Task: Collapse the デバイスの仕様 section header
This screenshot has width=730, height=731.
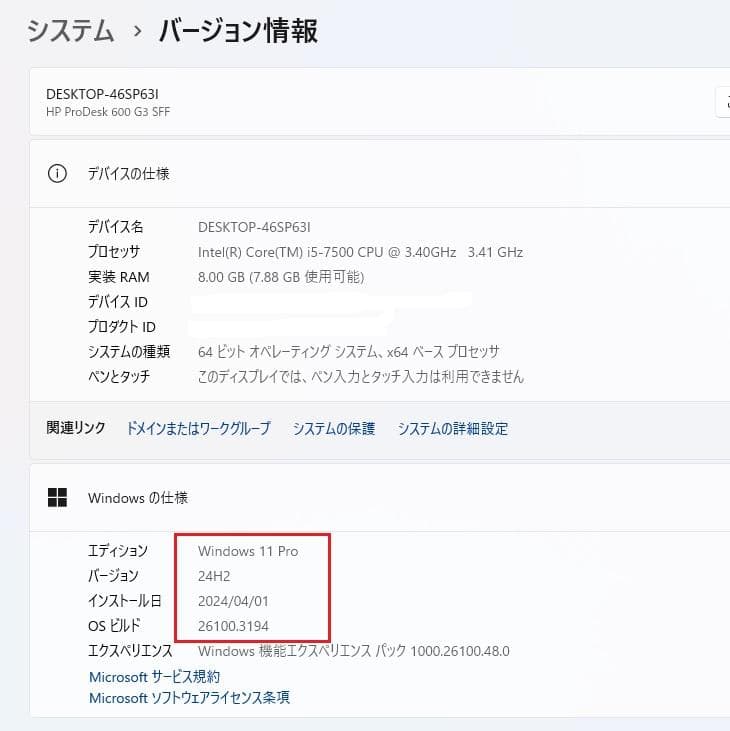Action: click(x=380, y=173)
